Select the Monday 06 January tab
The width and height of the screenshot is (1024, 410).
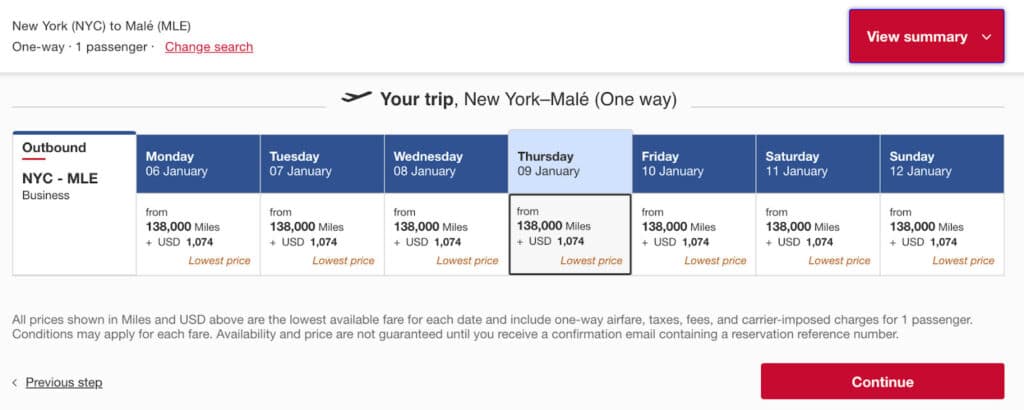[x=198, y=163]
